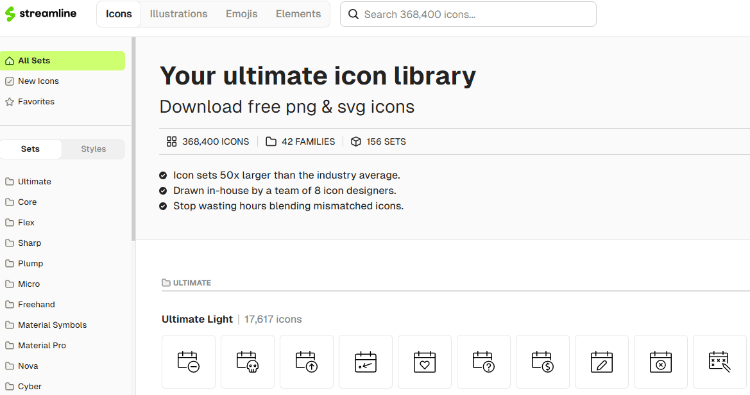Focus the Search 368,400 icons field
Viewport: 750px width, 395px height.
tap(468, 14)
